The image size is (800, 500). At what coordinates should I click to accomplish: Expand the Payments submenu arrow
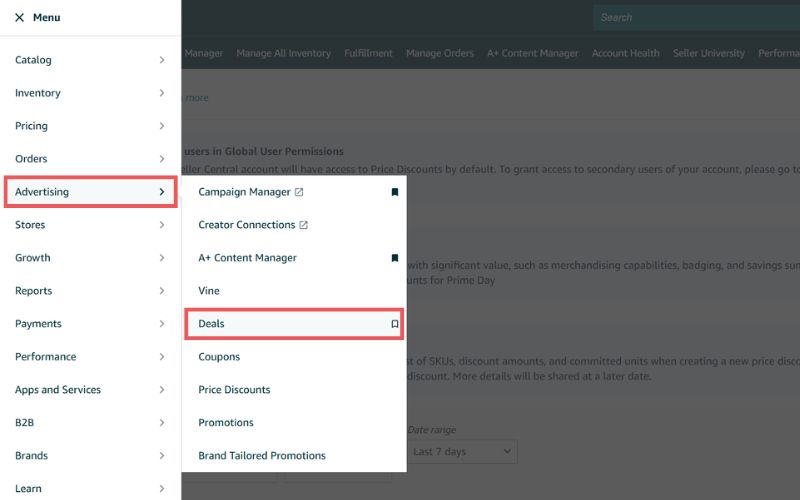162,324
